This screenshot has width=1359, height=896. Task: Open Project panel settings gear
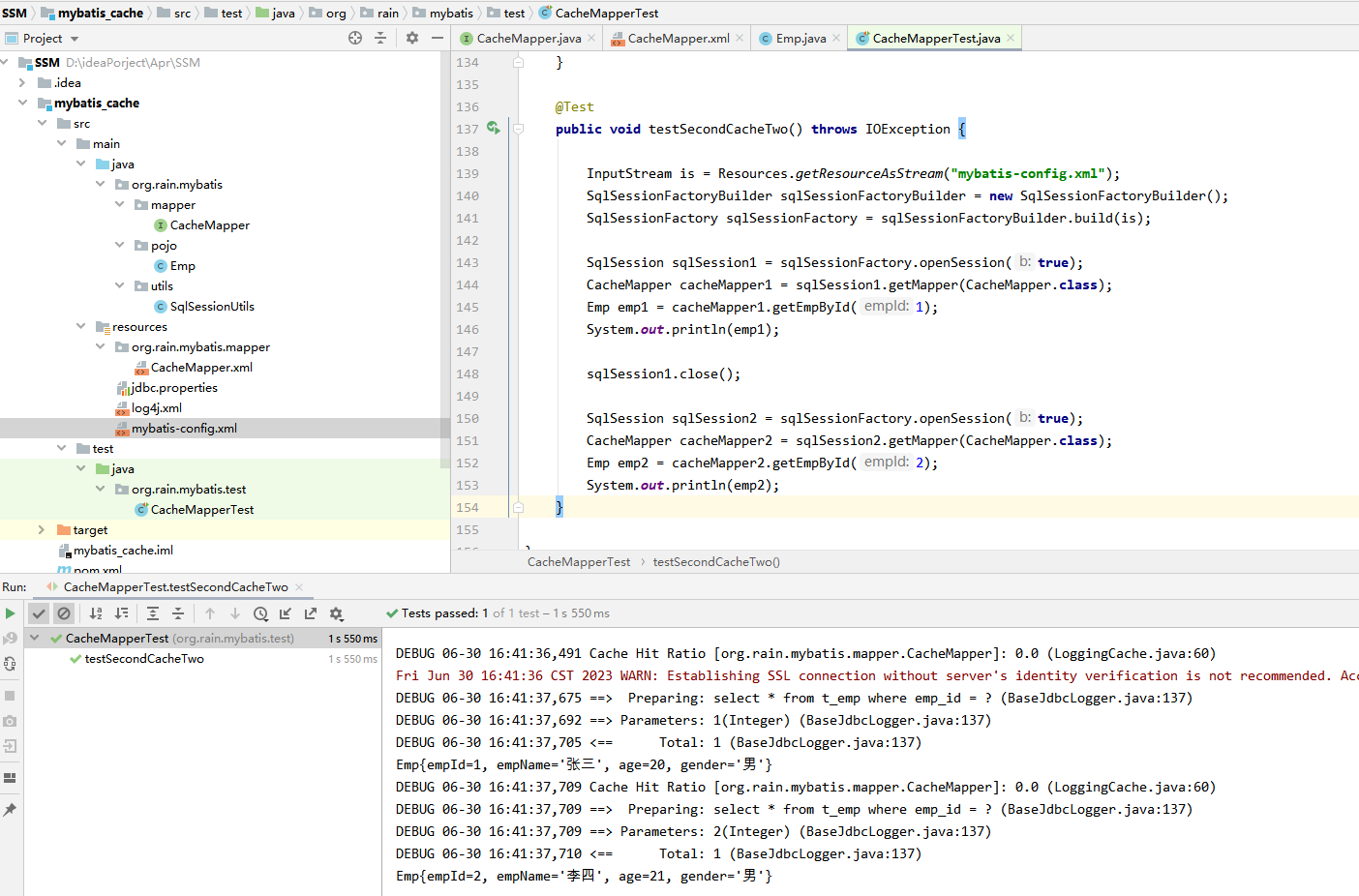[412, 38]
